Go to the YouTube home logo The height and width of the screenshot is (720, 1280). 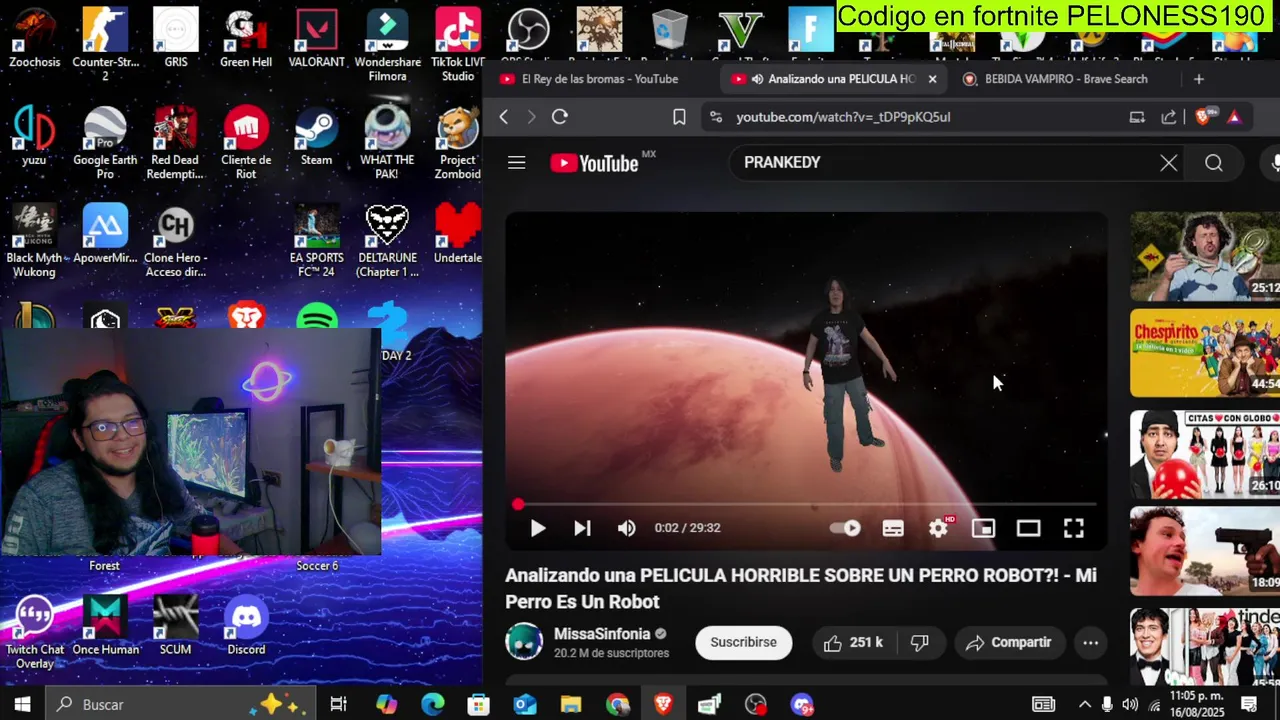(595, 163)
